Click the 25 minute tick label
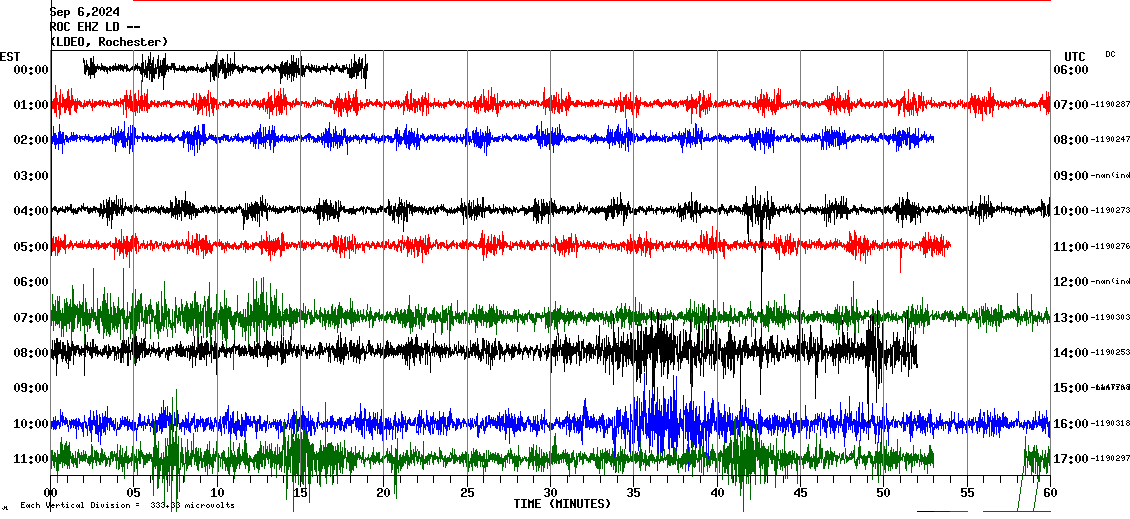This screenshot has height=519, width=1130. click(467, 493)
